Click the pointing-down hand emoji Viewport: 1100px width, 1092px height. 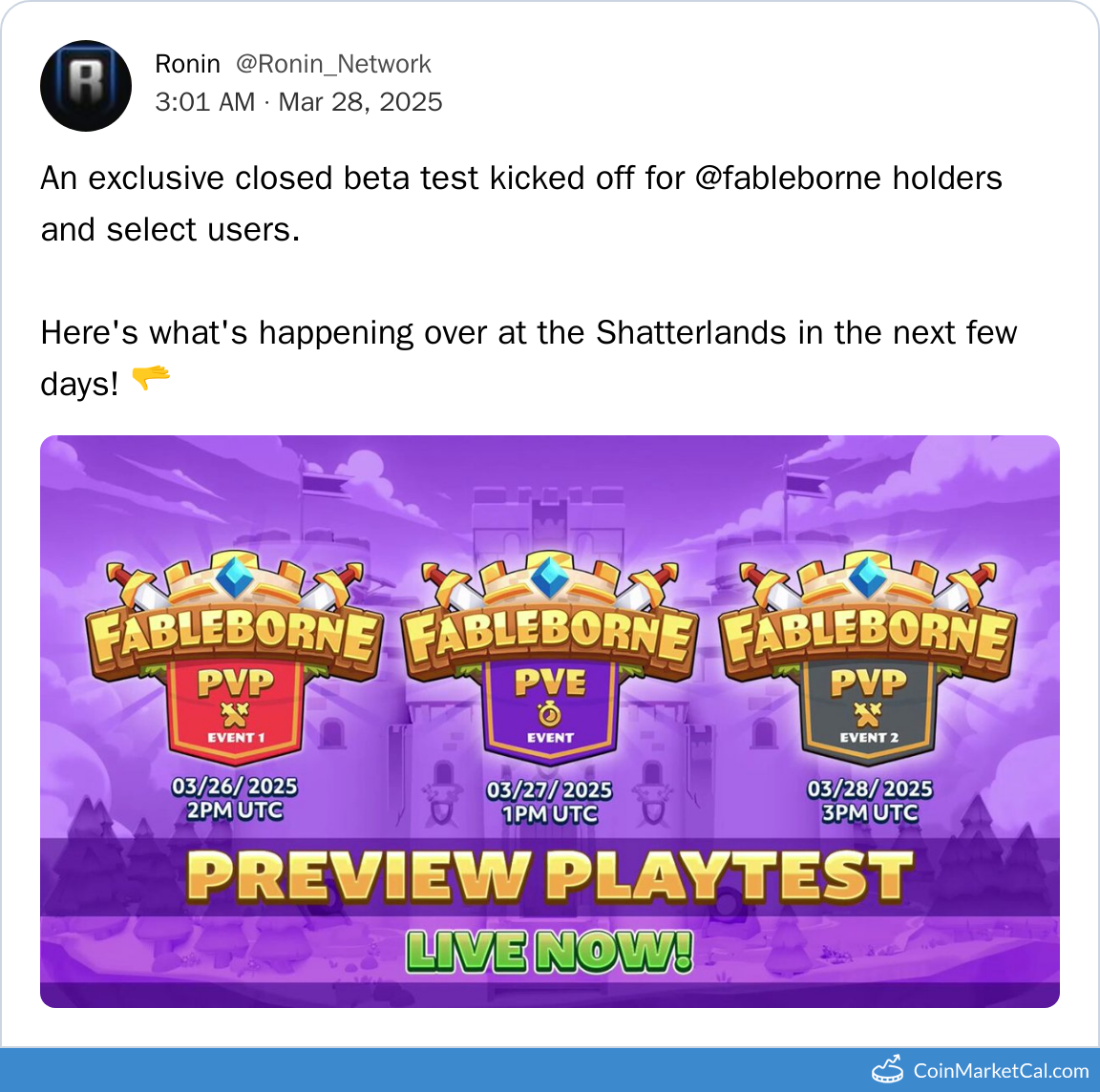[x=150, y=377]
